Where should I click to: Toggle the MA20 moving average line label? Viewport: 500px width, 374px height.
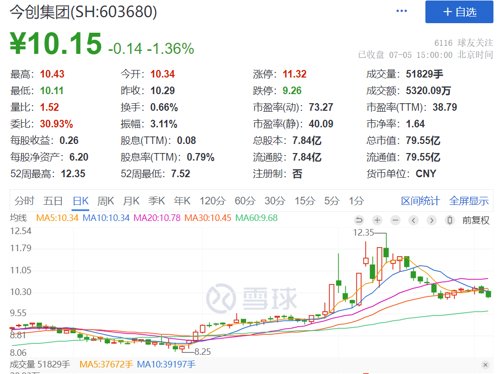click(157, 218)
